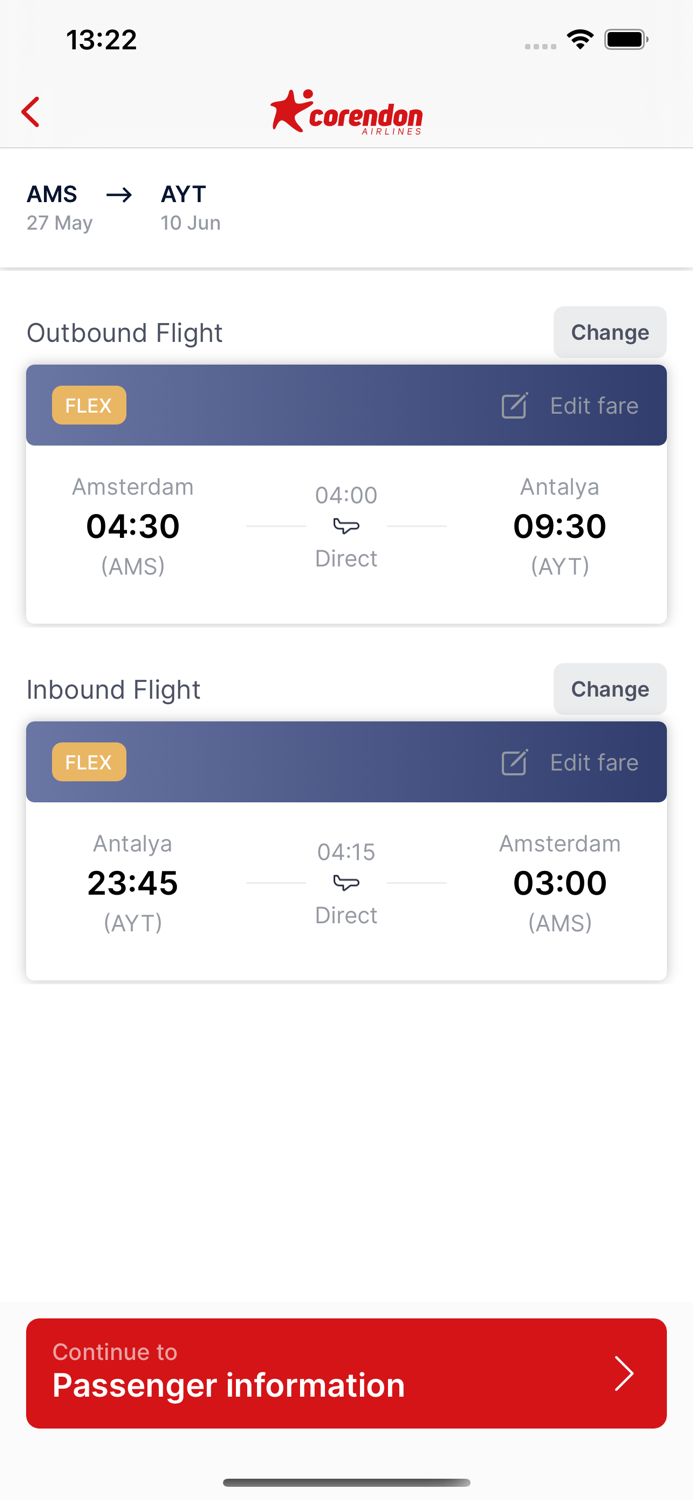Screen dimensions: 693x1500
Task: Select the inbound FLEX fare badge
Action: point(89,762)
